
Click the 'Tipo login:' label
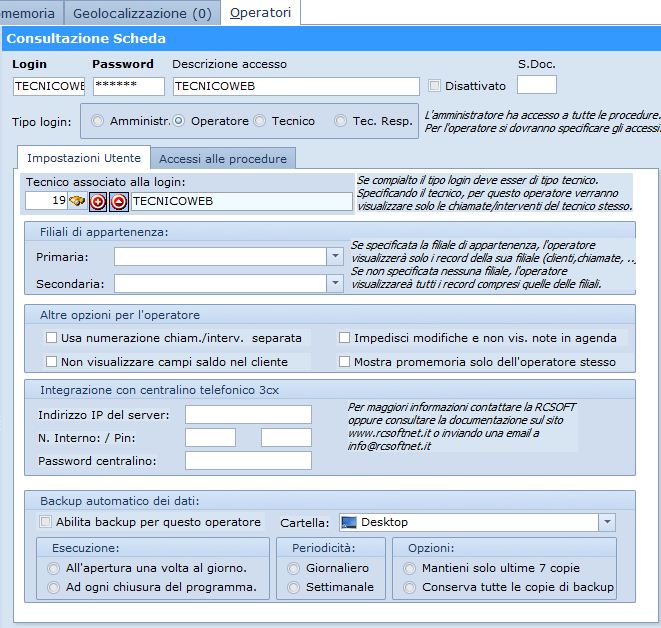point(41,122)
